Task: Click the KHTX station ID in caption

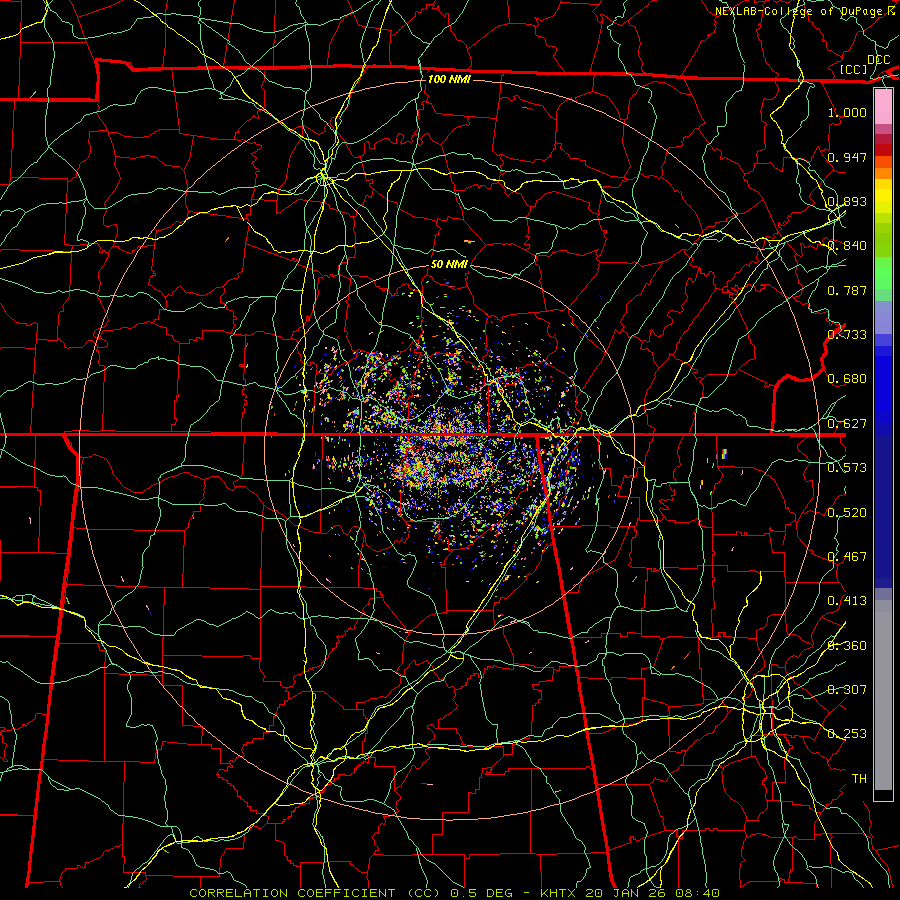Action: point(560,893)
